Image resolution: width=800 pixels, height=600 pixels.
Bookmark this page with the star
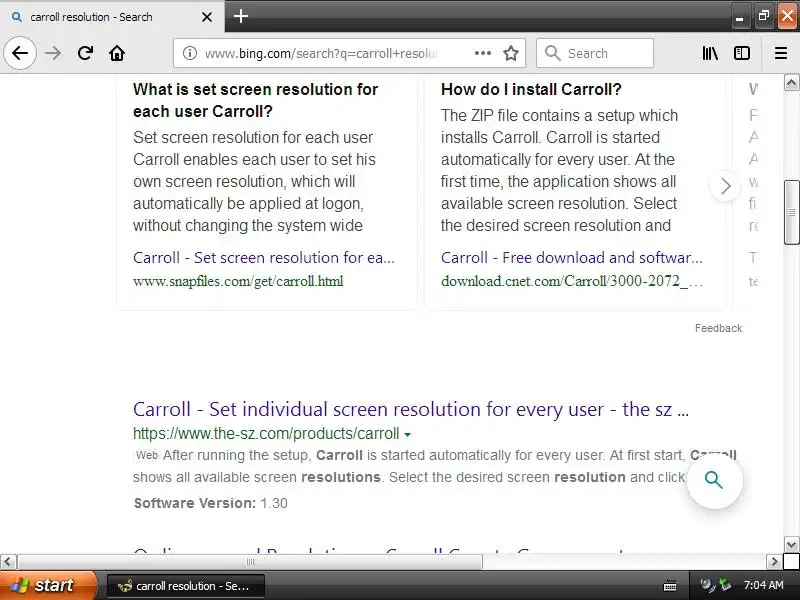pyautogui.click(x=511, y=53)
